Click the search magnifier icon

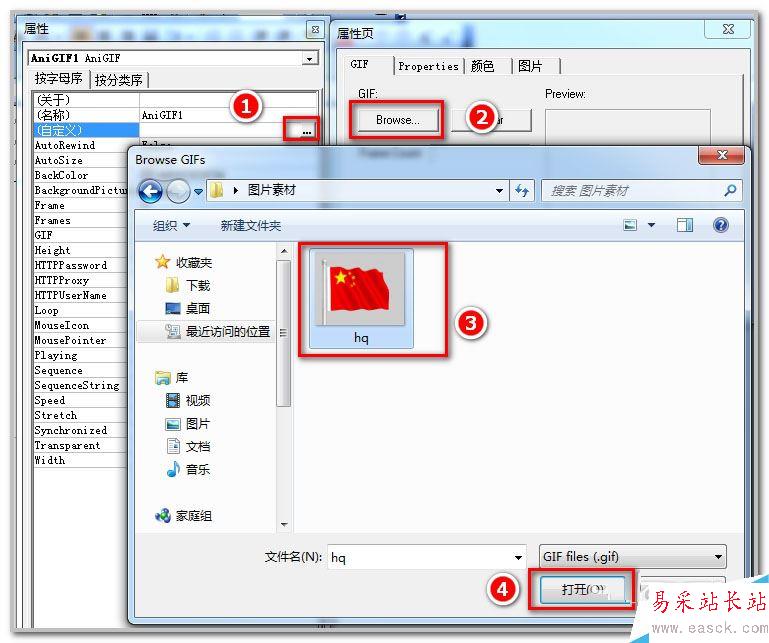730,190
